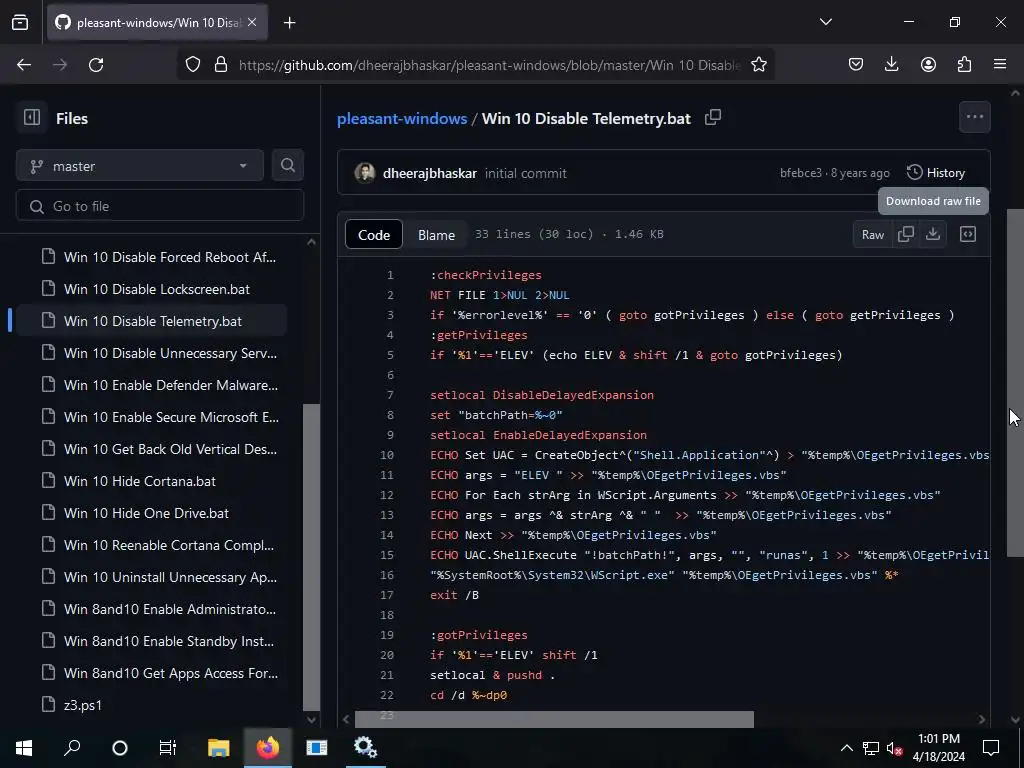Open the file search magnifier button
The height and width of the screenshot is (768, 1024).
[x=287, y=165]
